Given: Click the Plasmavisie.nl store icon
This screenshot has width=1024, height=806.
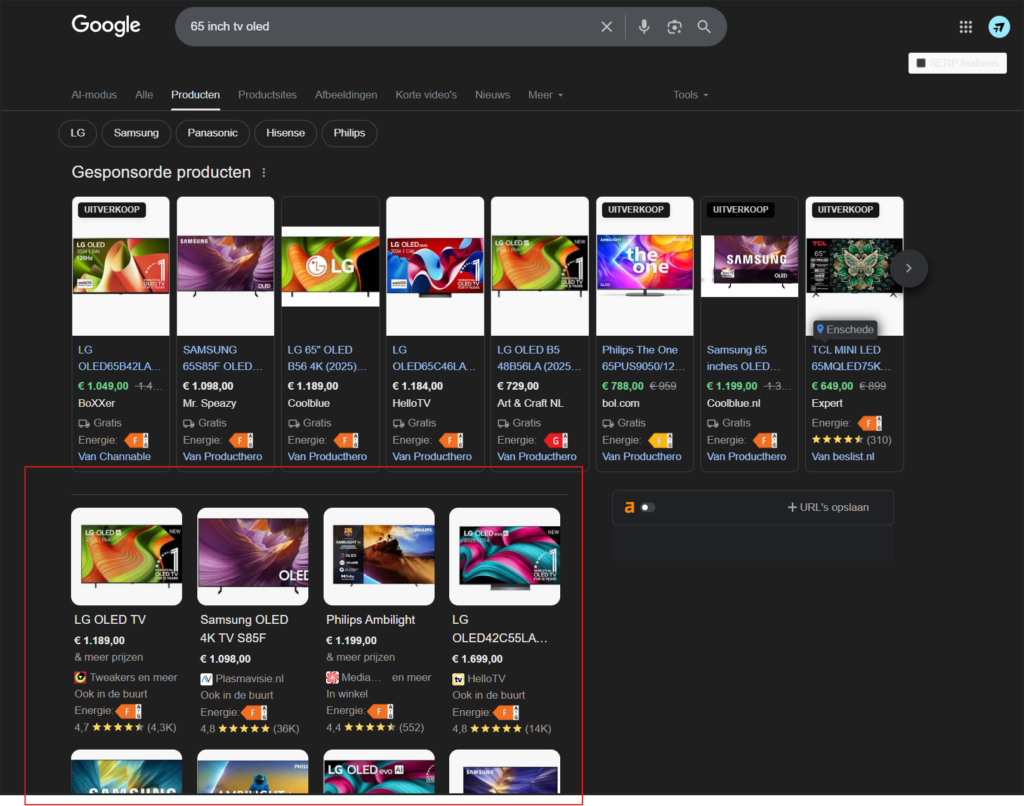Looking at the screenshot, I should [x=206, y=679].
